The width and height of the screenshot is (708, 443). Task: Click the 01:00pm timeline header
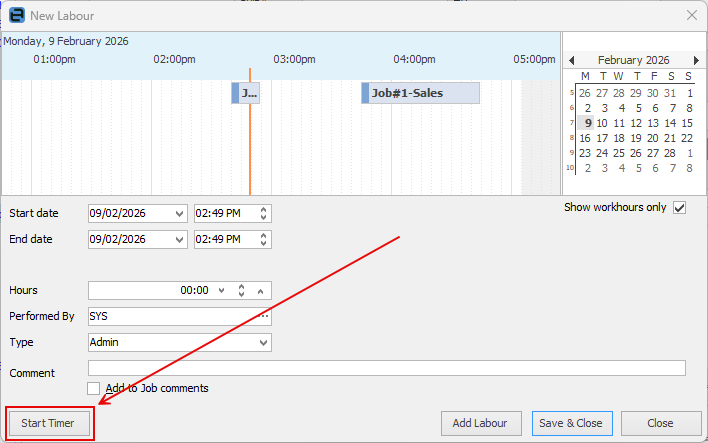pos(55,60)
